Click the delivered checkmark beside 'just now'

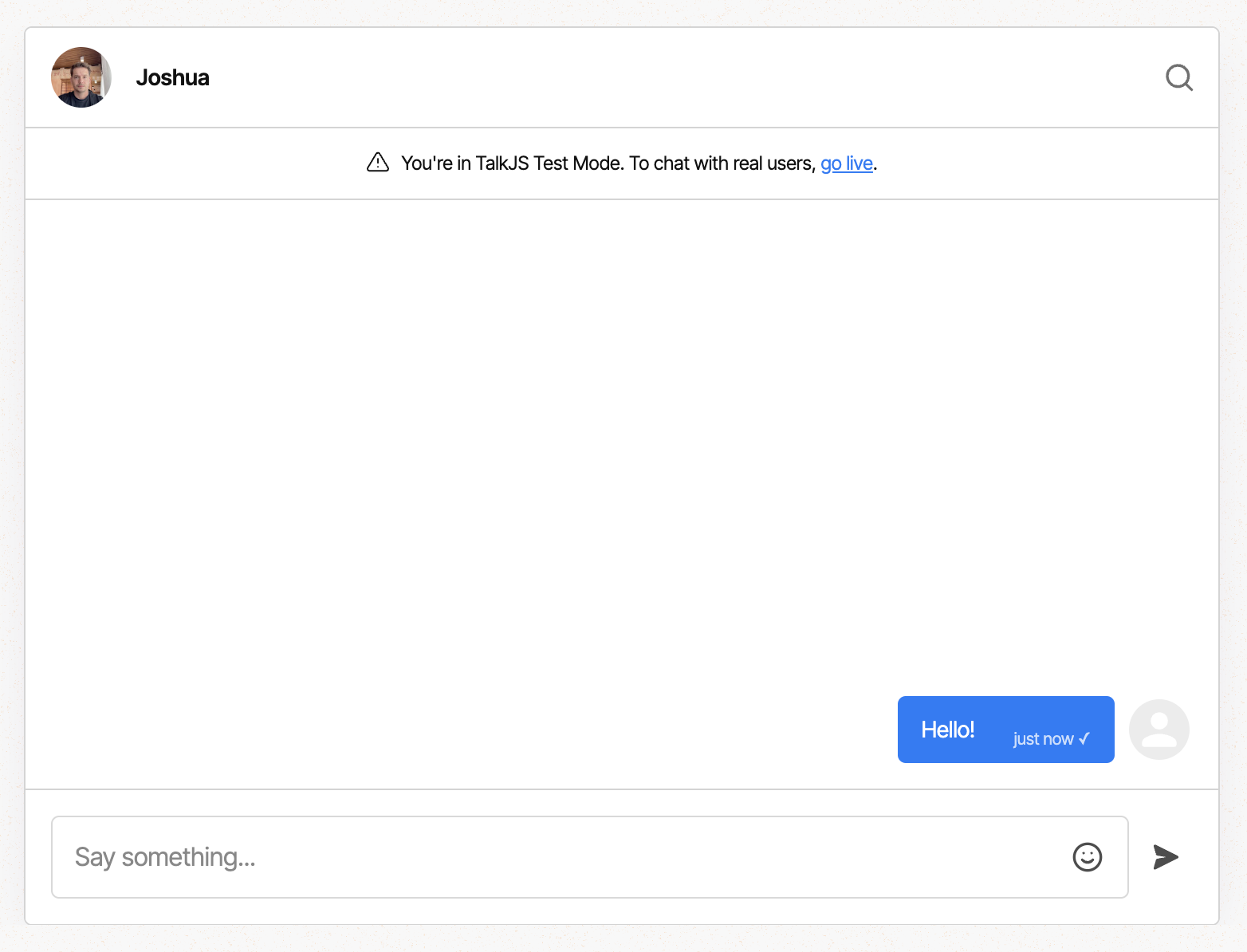click(x=1084, y=739)
